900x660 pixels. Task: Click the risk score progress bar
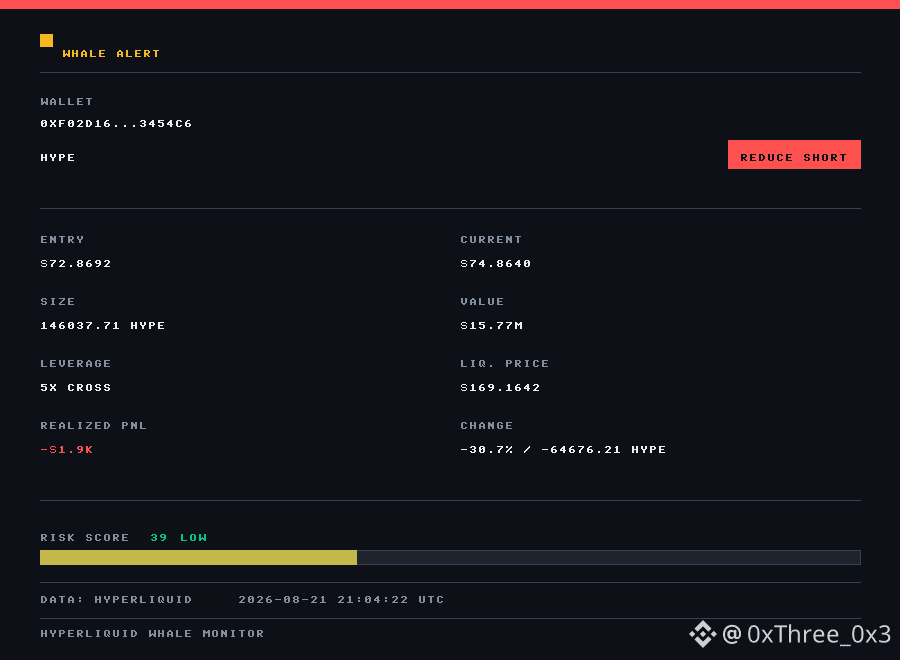[x=450, y=557]
